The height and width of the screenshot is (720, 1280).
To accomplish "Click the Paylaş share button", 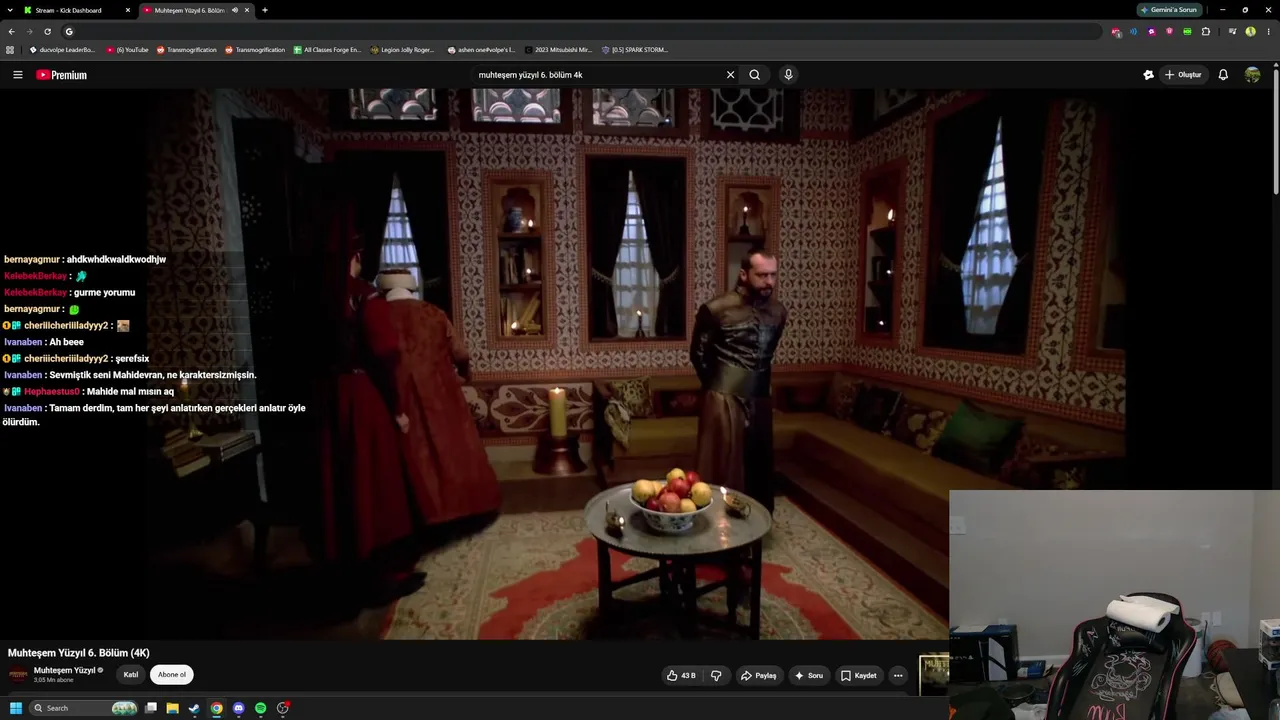I will point(759,676).
